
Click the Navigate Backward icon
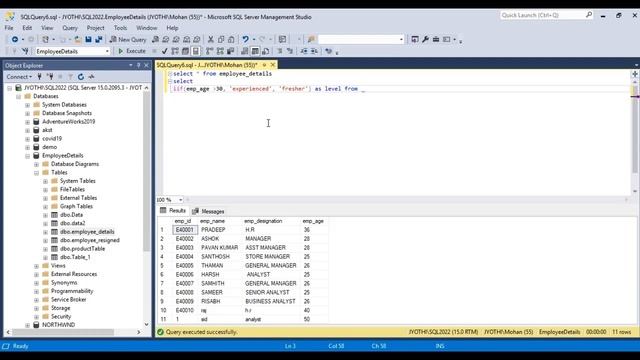tap(15, 40)
